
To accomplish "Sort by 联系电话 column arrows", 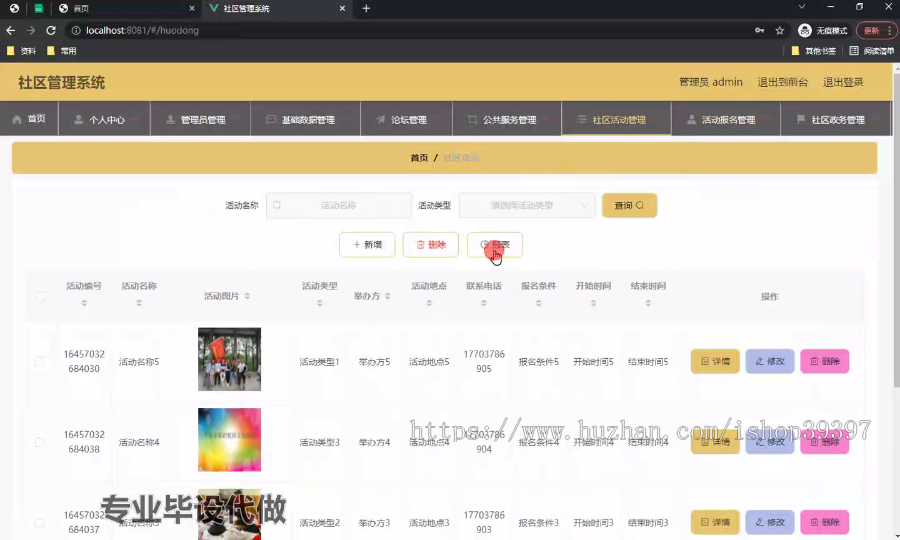I will coord(484,303).
